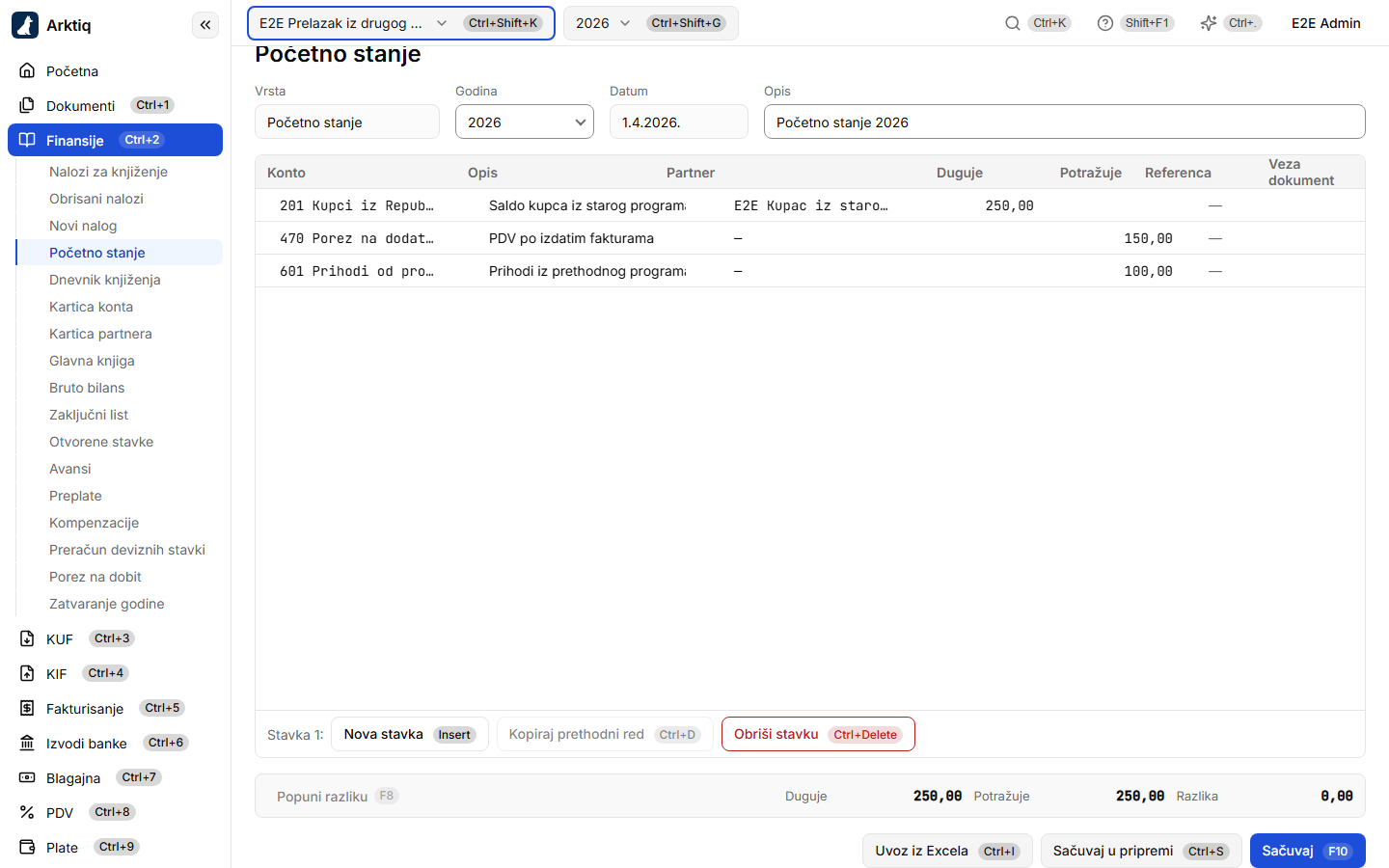Image resolution: width=1389 pixels, height=868 pixels.
Task: Click the Datum date field
Action: (x=679, y=122)
